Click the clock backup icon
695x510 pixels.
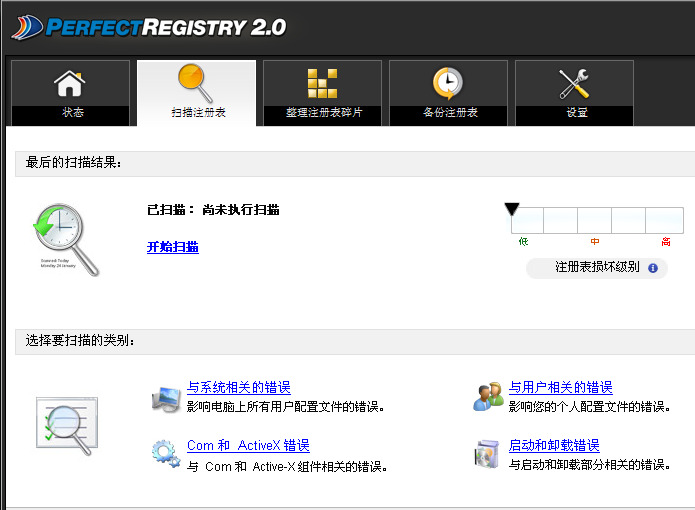448,83
